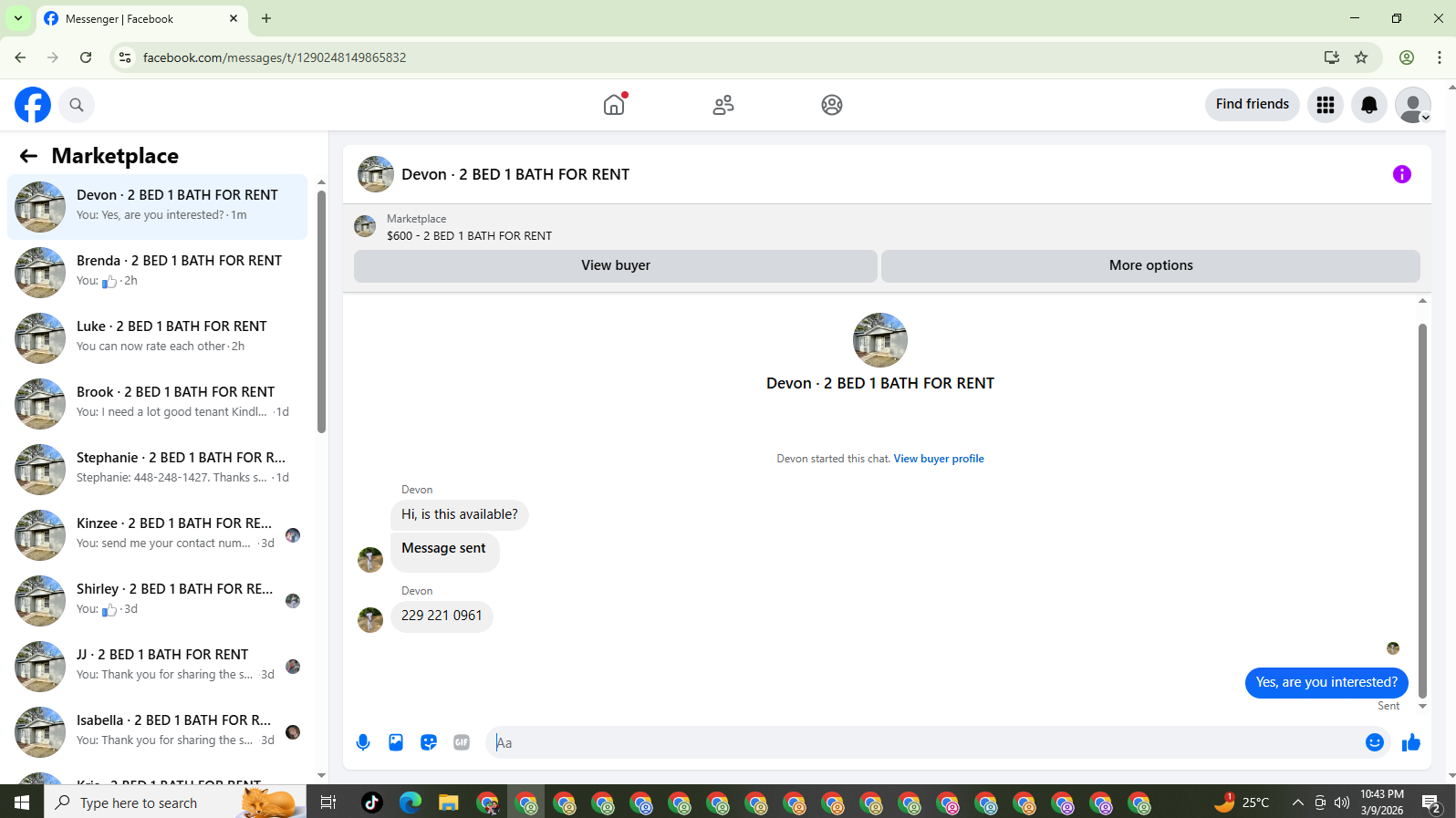The image size is (1456, 818).
Task: Choose a sticker from the sticker icon
Action: (429, 742)
